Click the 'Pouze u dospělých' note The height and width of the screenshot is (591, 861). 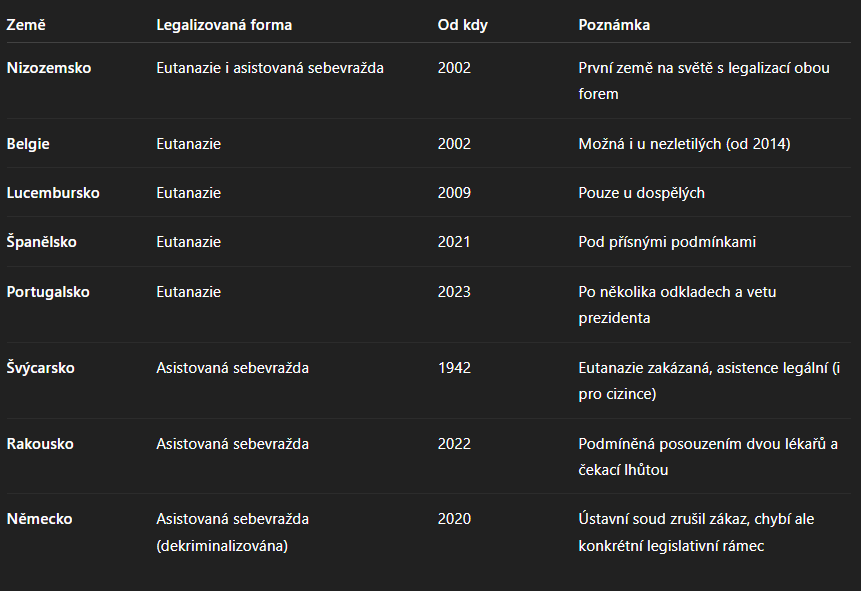point(641,193)
